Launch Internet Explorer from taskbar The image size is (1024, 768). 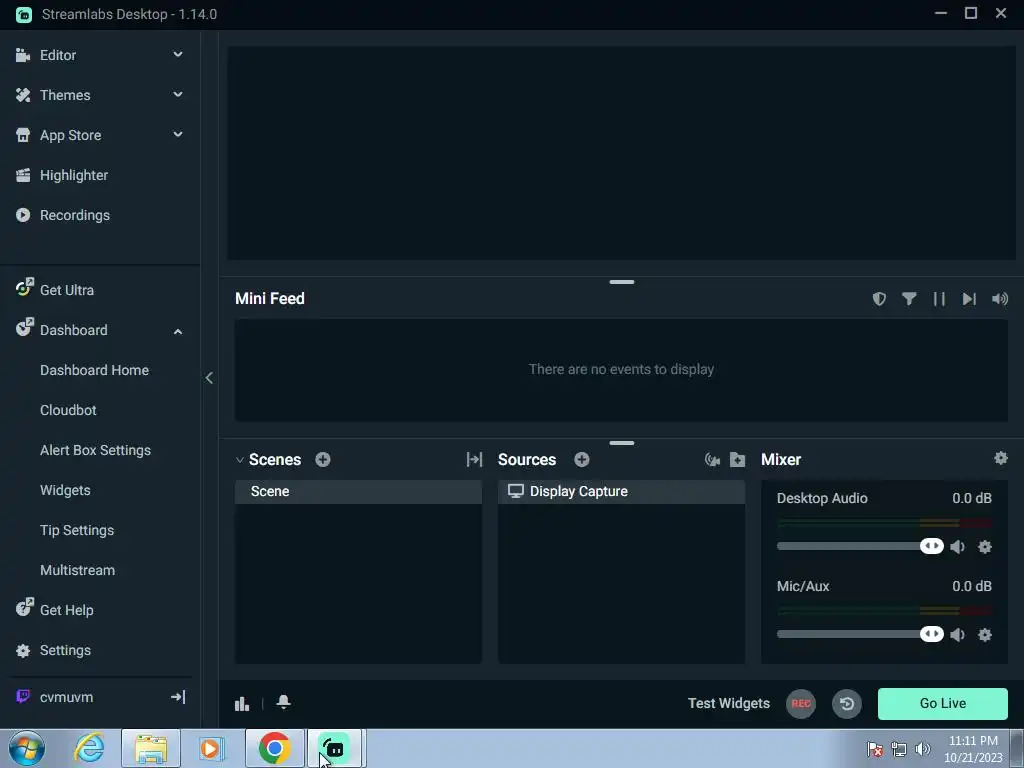pos(89,748)
